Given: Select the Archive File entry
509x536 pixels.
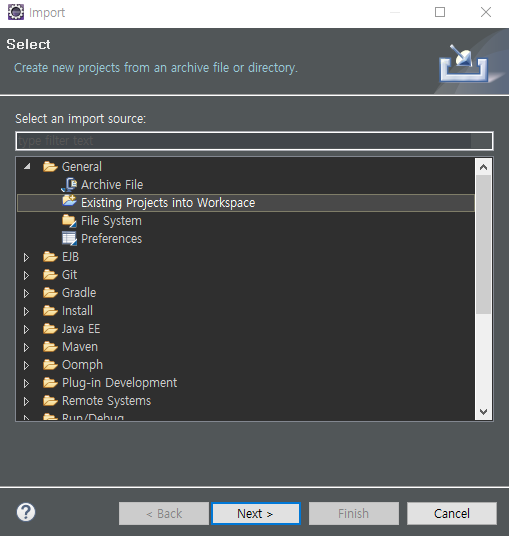Looking at the screenshot, I should [x=112, y=185].
